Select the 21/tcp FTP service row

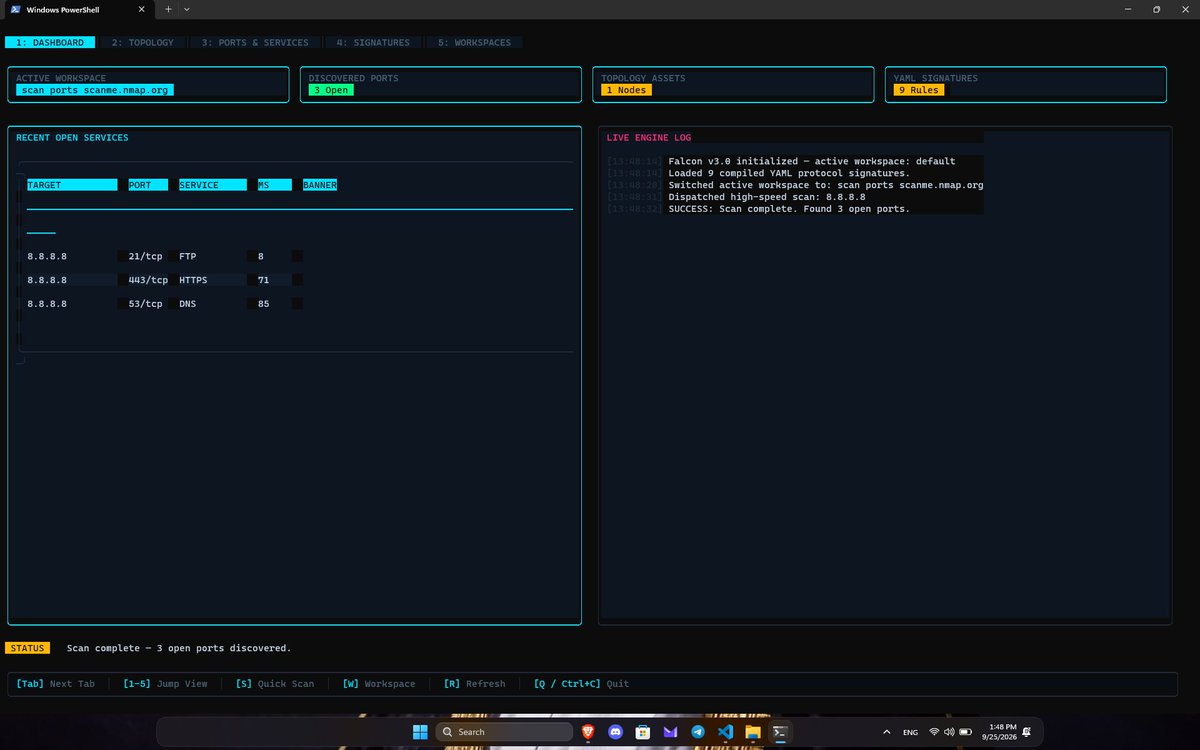(165, 257)
